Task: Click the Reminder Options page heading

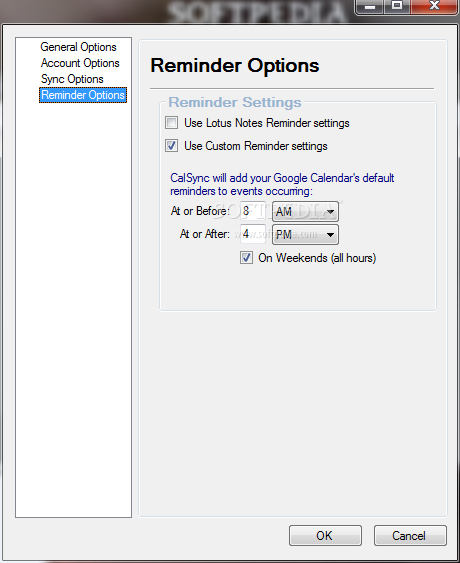Action: 235,65
